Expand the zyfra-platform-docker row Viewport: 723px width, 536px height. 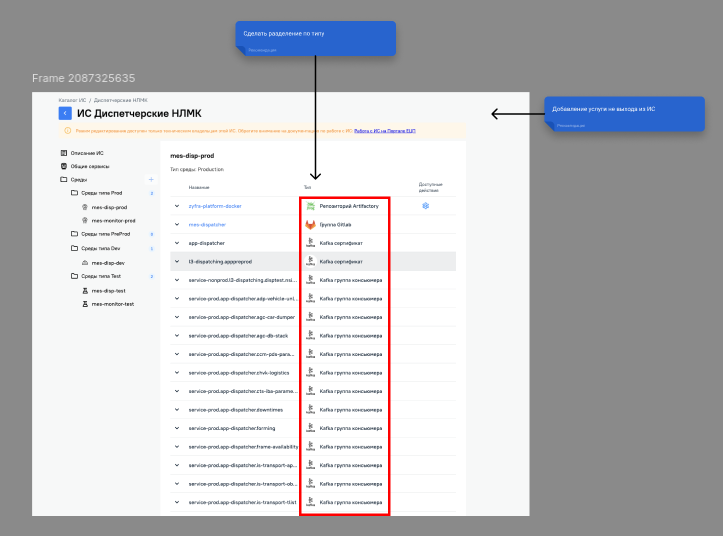pyautogui.click(x=177, y=206)
